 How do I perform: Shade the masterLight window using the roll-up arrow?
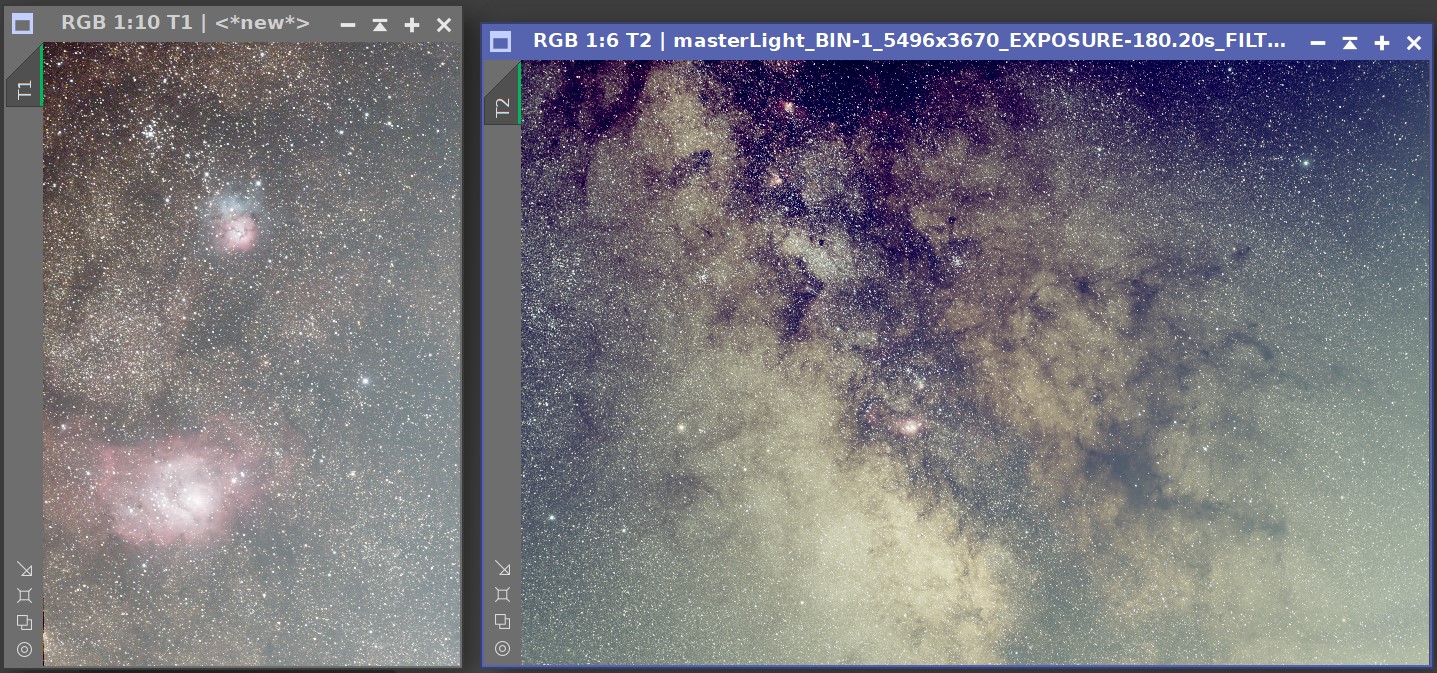click(x=1350, y=43)
